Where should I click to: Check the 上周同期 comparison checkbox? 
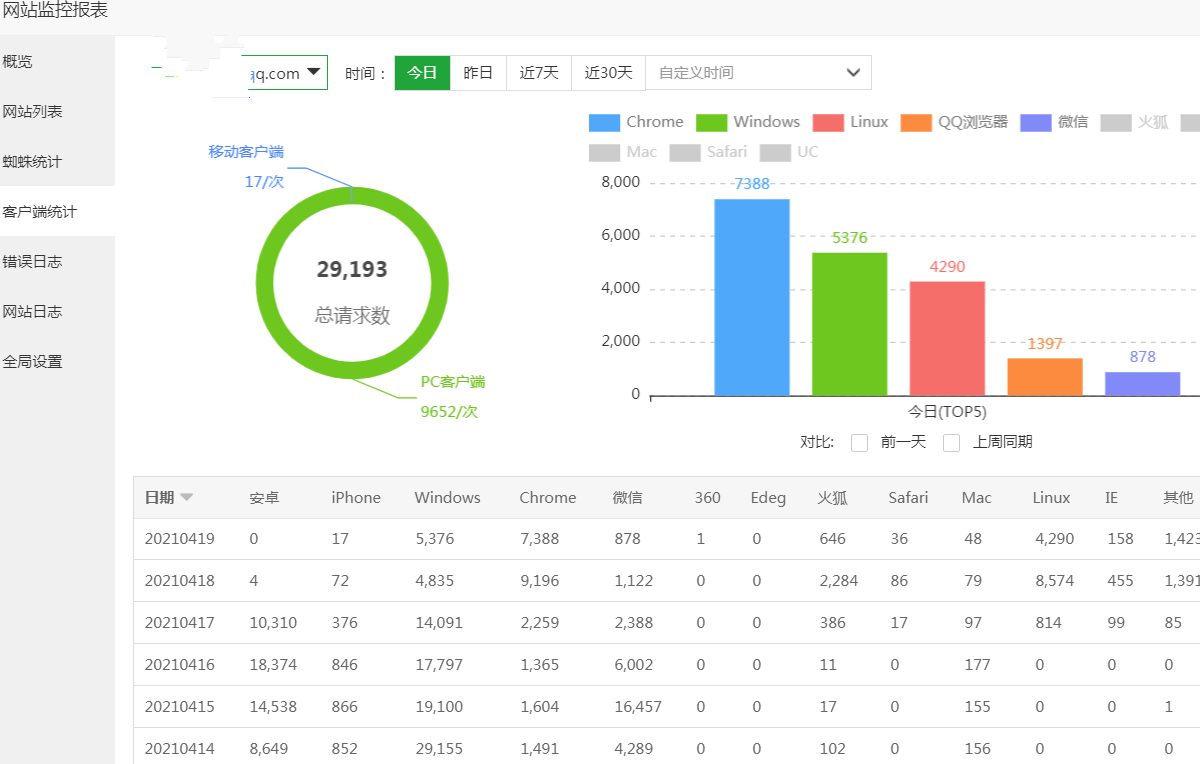coord(951,443)
